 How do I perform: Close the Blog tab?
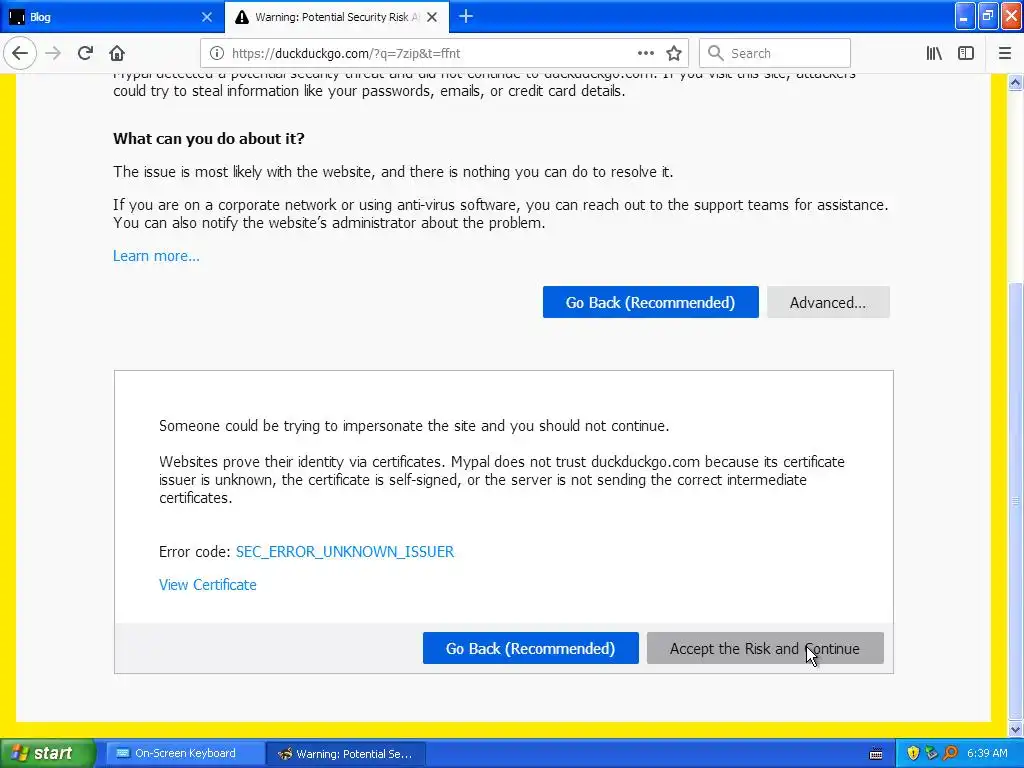(206, 17)
